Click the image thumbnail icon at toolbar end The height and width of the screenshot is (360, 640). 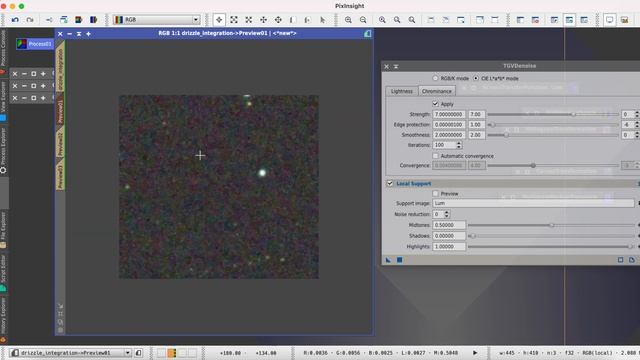coord(624,20)
